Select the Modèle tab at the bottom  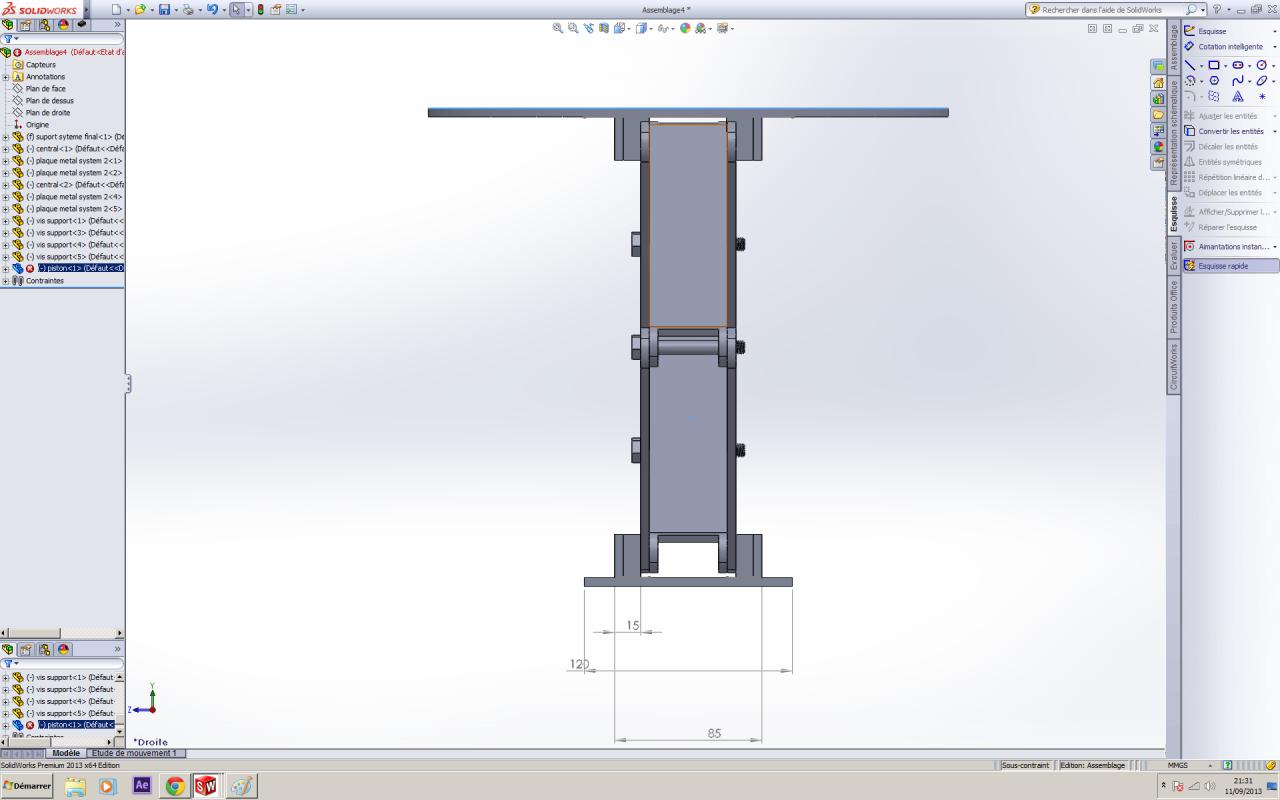(x=66, y=753)
